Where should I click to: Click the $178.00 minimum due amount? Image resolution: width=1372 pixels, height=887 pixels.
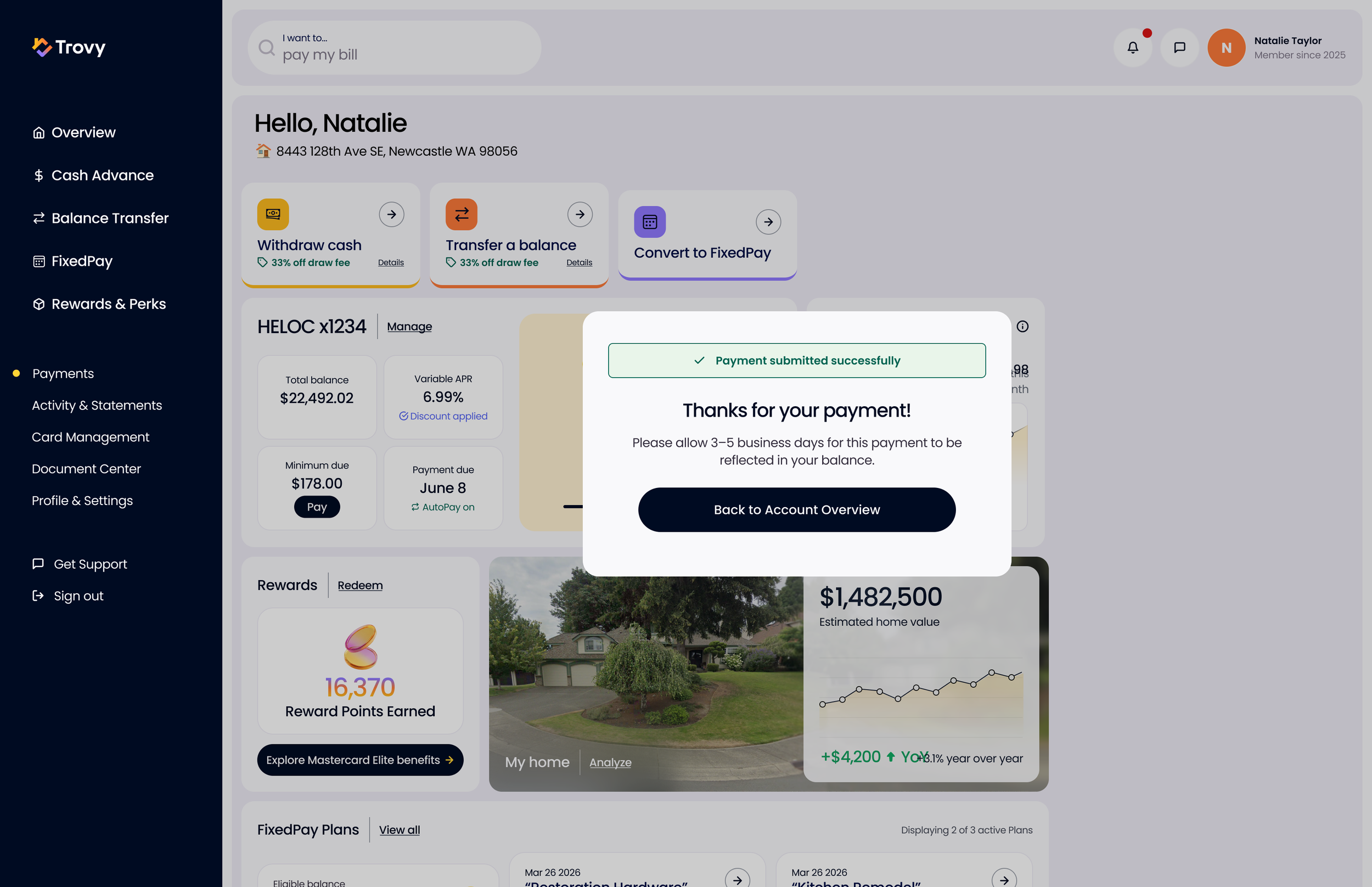tap(317, 483)
